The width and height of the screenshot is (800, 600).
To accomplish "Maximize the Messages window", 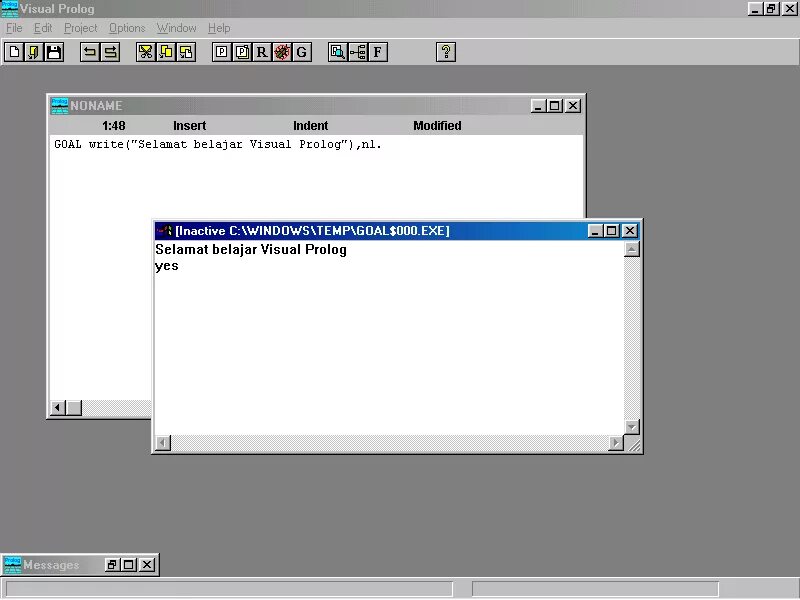I will 129,565.
